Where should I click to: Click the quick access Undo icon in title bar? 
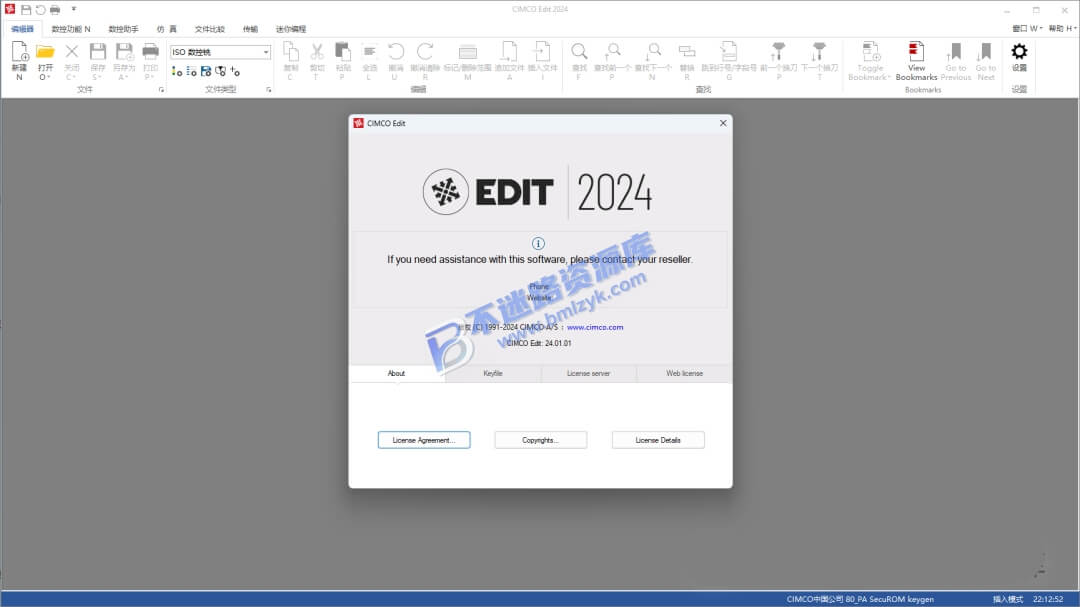(41, 10)
